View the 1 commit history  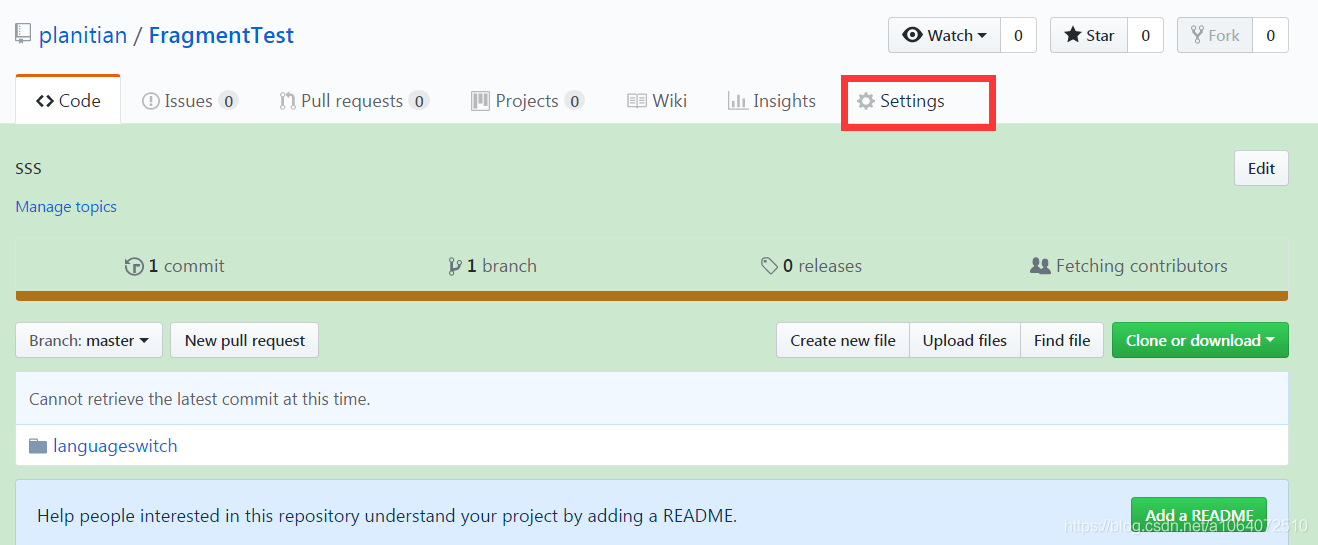pos(175,266)
